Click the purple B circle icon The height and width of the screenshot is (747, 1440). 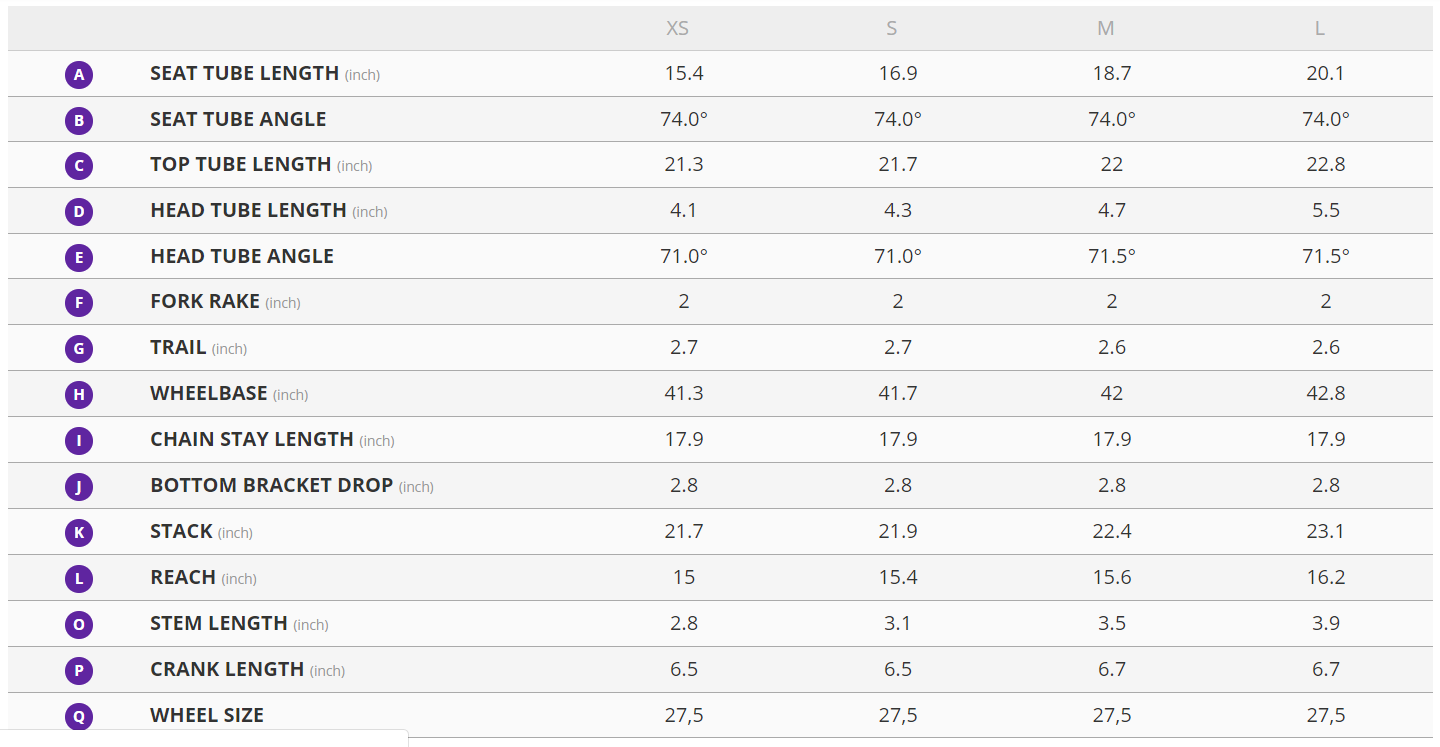[79, 121]
